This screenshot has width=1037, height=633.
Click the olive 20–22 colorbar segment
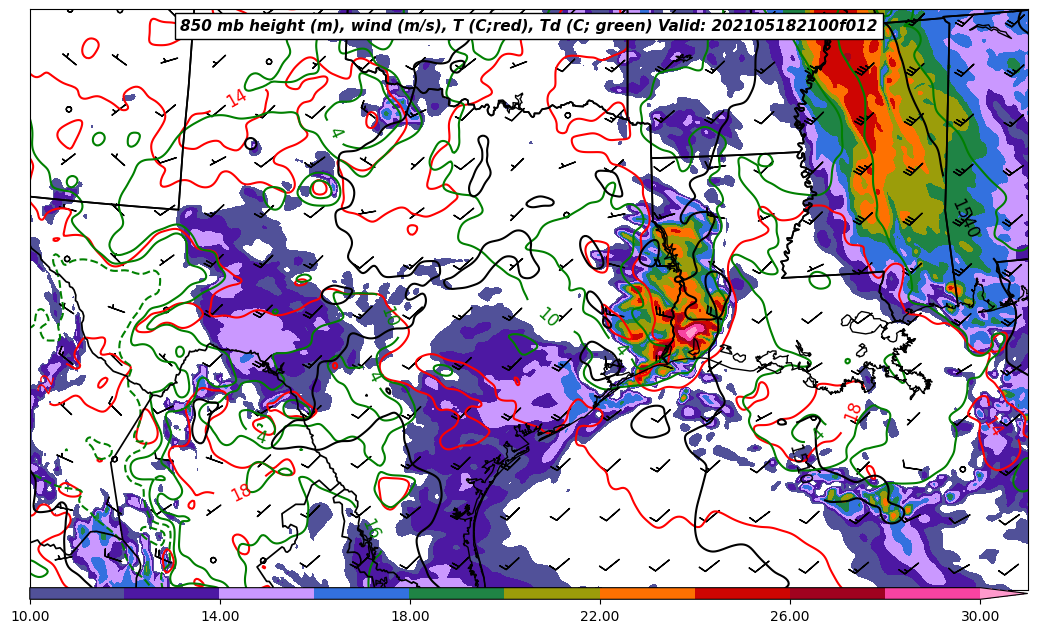552,593
